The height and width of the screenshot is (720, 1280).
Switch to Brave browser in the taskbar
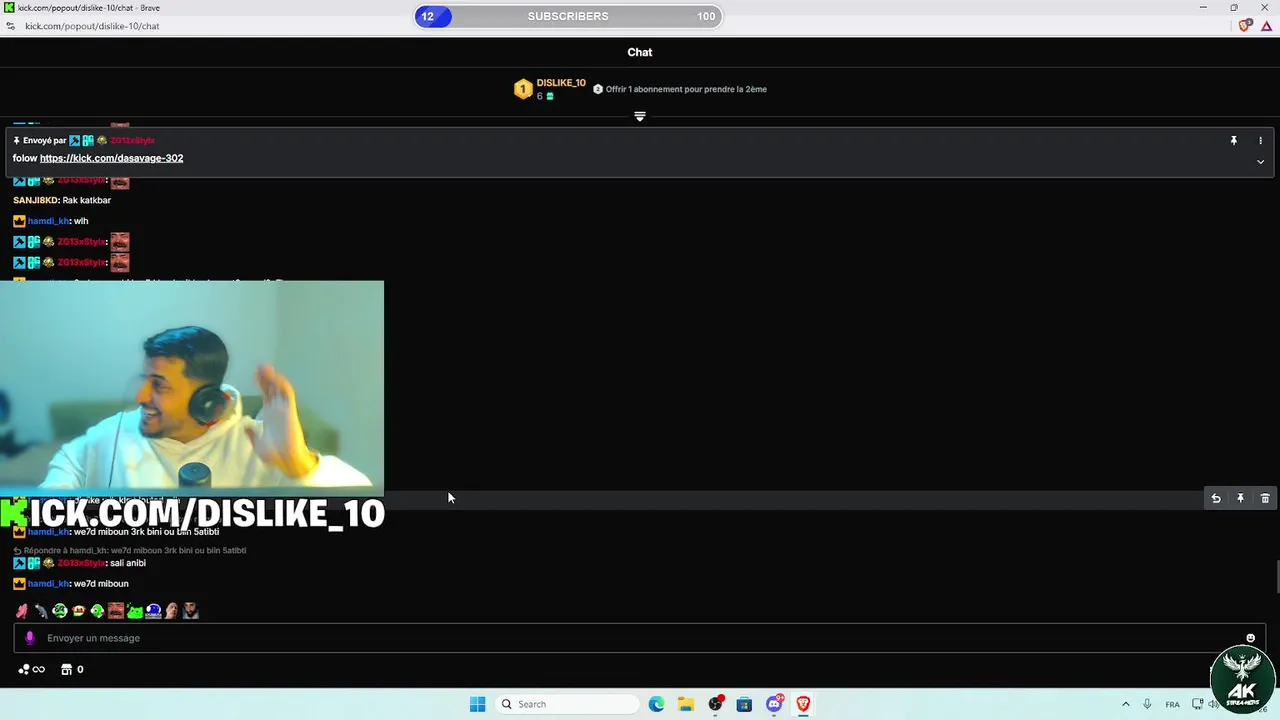(x=803, y=704)
